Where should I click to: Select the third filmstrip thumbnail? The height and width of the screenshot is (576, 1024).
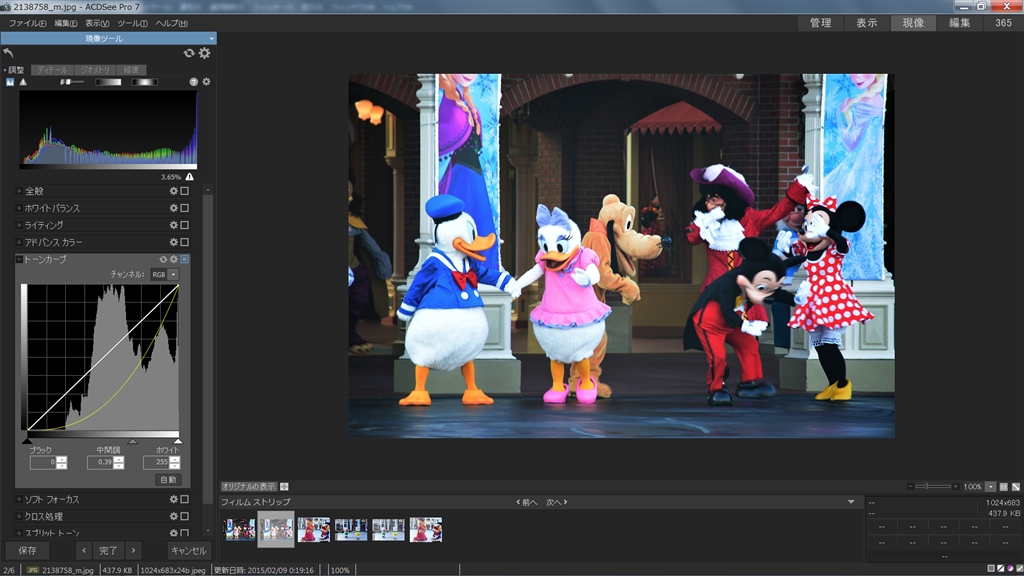[x=313, y=529]
